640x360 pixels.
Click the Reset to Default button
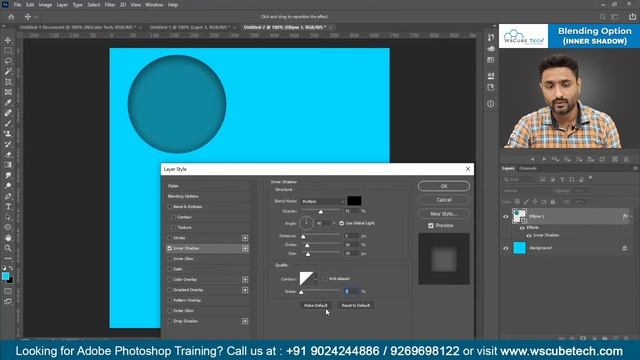click(356, 305)
